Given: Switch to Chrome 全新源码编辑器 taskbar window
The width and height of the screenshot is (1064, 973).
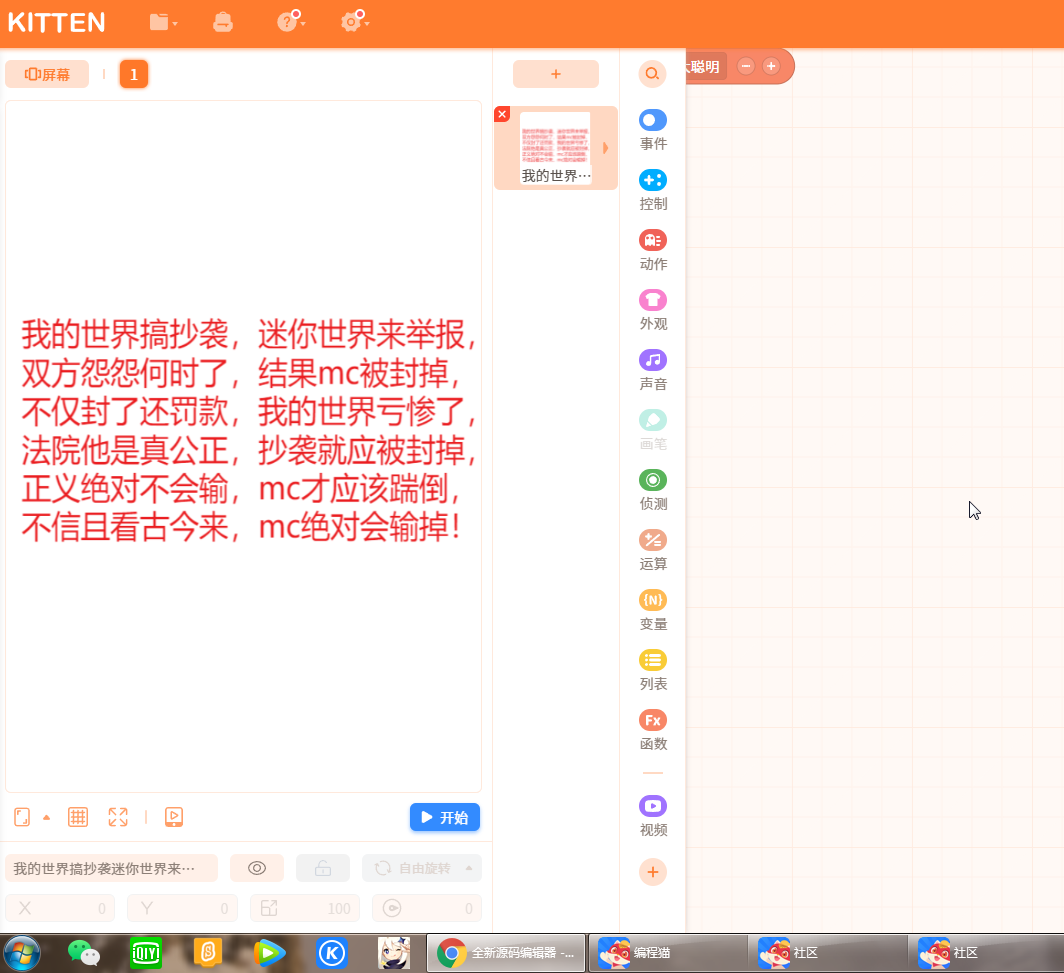Looking at the screenshot, I should [506, 953].
